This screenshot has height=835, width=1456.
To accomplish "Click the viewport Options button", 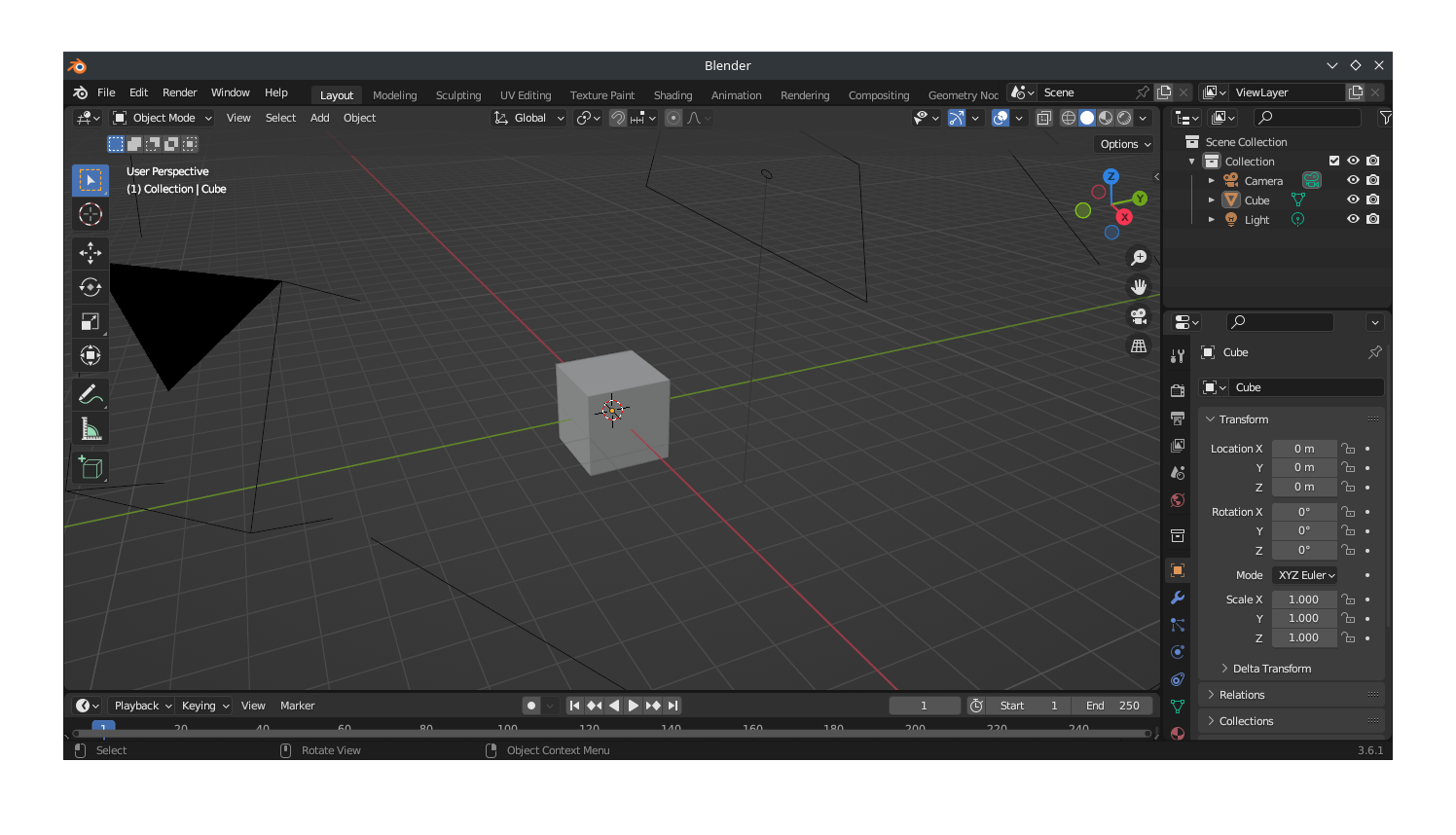I will 1125,144.
